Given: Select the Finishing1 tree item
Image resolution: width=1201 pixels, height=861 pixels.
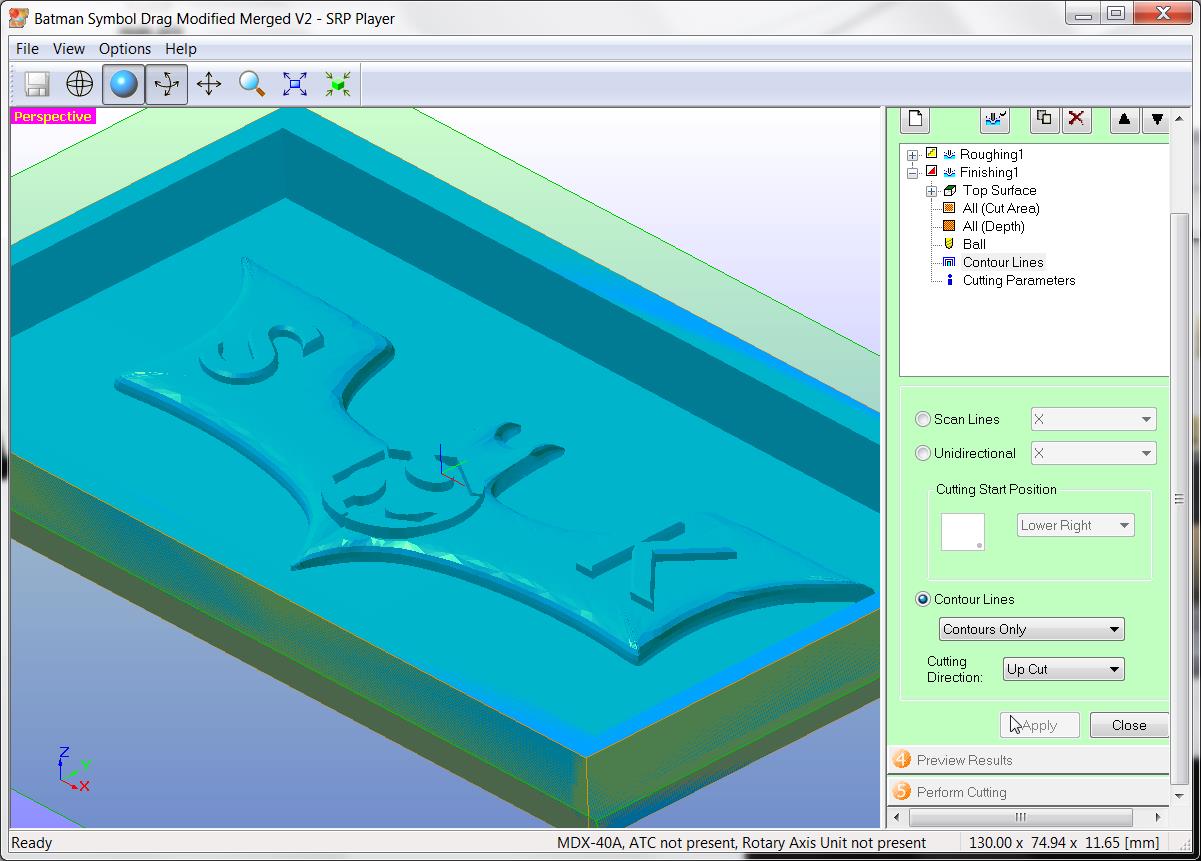Looking at the screenshot, I should click(989, 172).
